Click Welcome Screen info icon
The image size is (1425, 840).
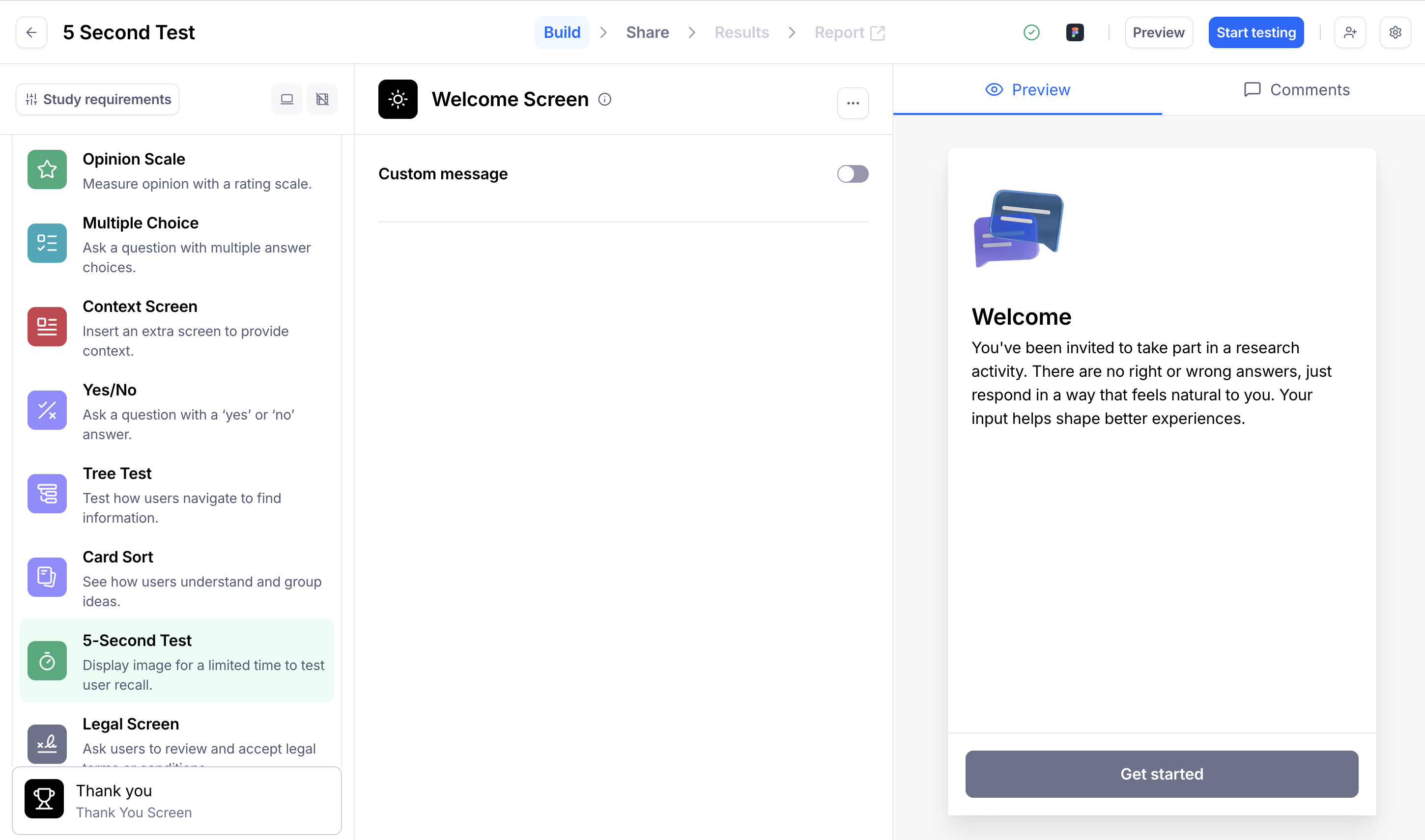(605, 100)
